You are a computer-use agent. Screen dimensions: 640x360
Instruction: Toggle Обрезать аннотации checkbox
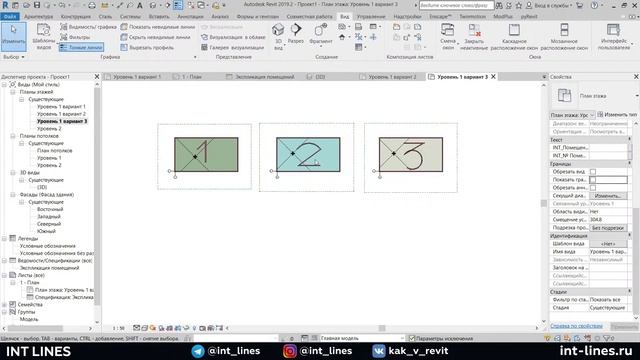point(593,188)
